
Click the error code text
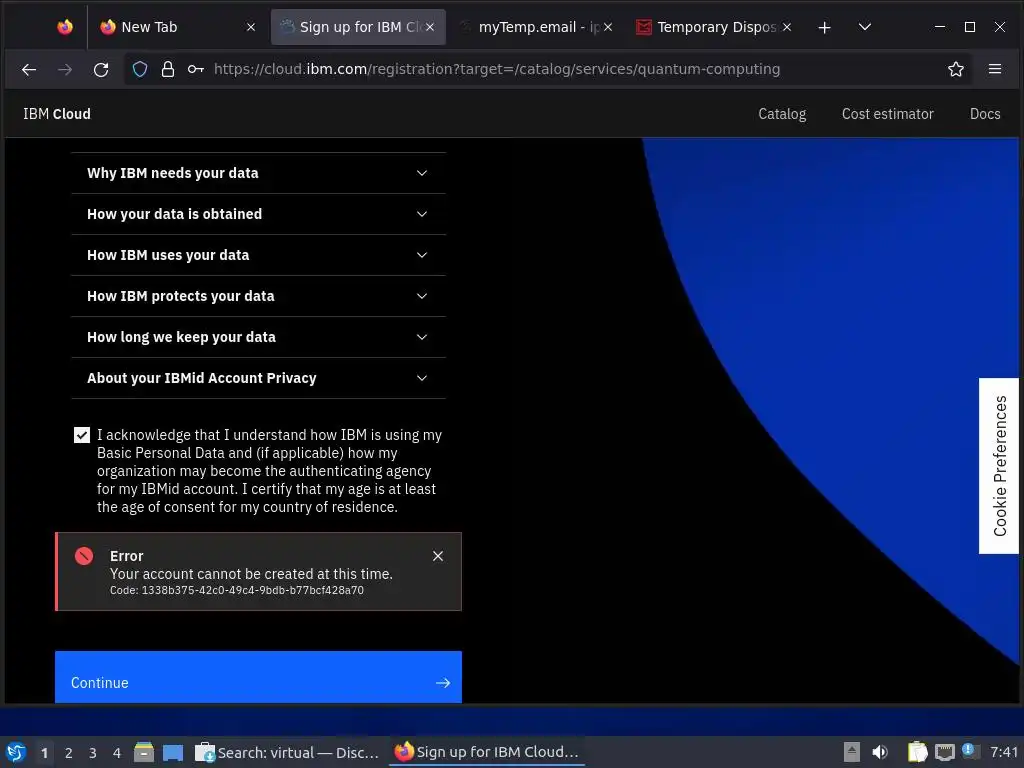pyautogui.click(x=236, y=590)
